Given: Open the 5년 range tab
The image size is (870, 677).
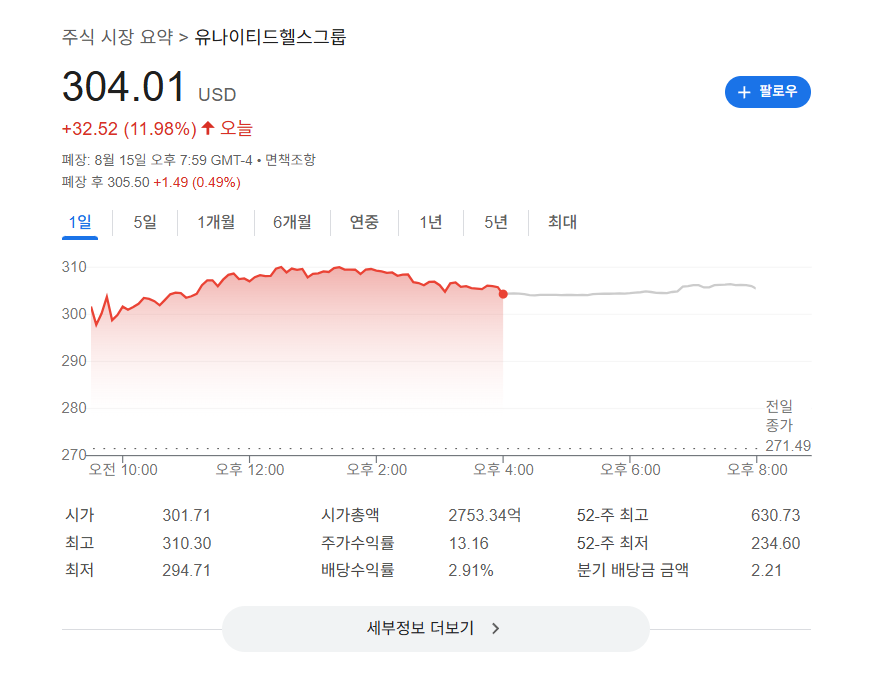Looking at the screenshot, I should 495,223.
